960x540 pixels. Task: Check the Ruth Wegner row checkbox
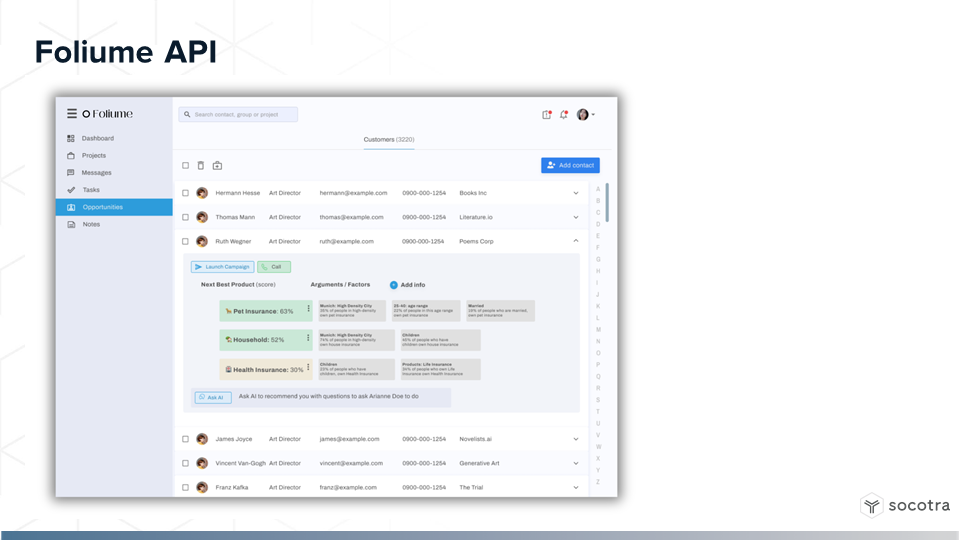pos(186,241)
